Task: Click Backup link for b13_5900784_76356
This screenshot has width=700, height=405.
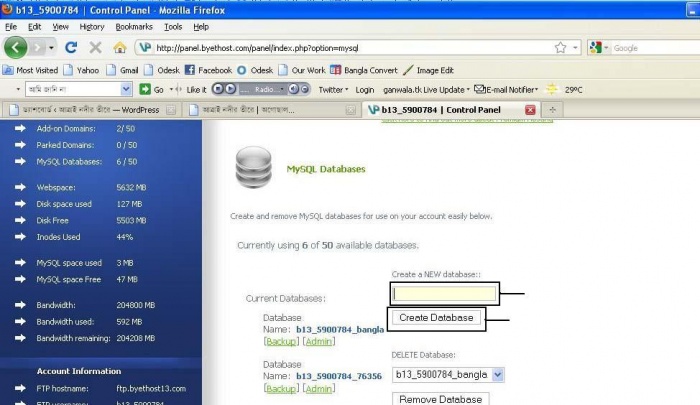Action: [x=281, y=389]
